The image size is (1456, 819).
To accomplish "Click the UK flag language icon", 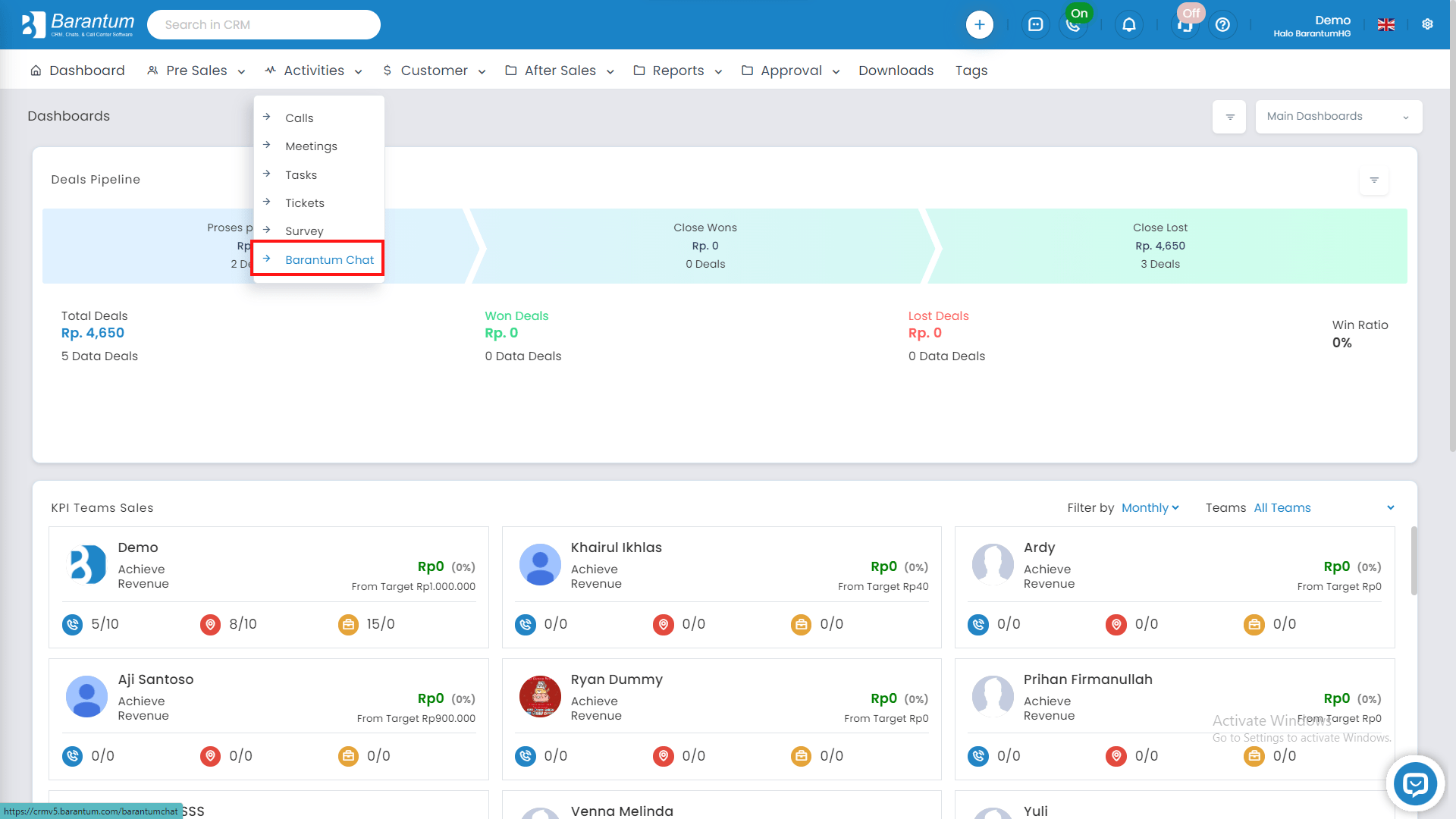I will pos(1386,25).
